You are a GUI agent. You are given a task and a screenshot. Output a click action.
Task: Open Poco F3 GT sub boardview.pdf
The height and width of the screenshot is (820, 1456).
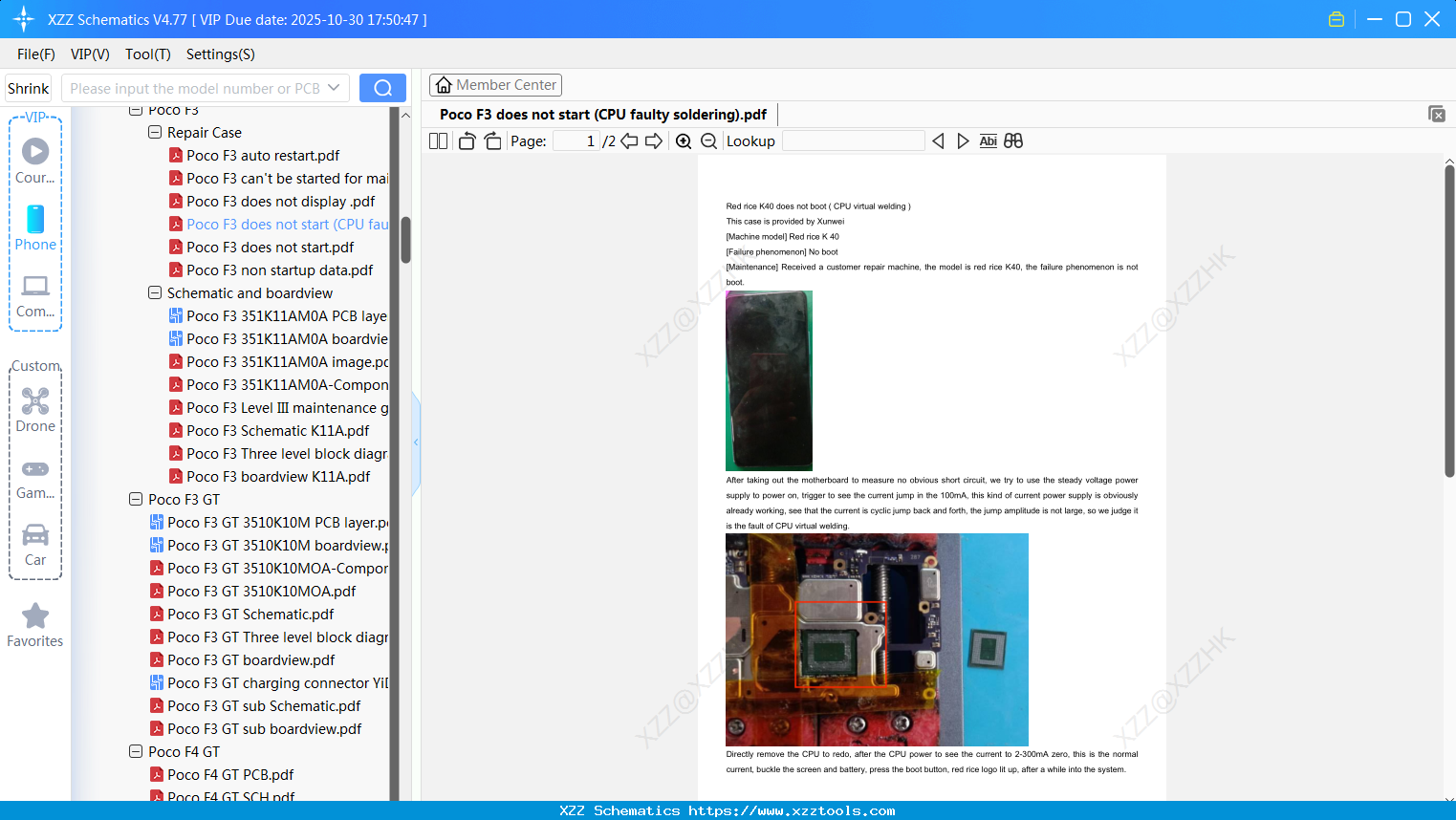click(x=264, y=729)
